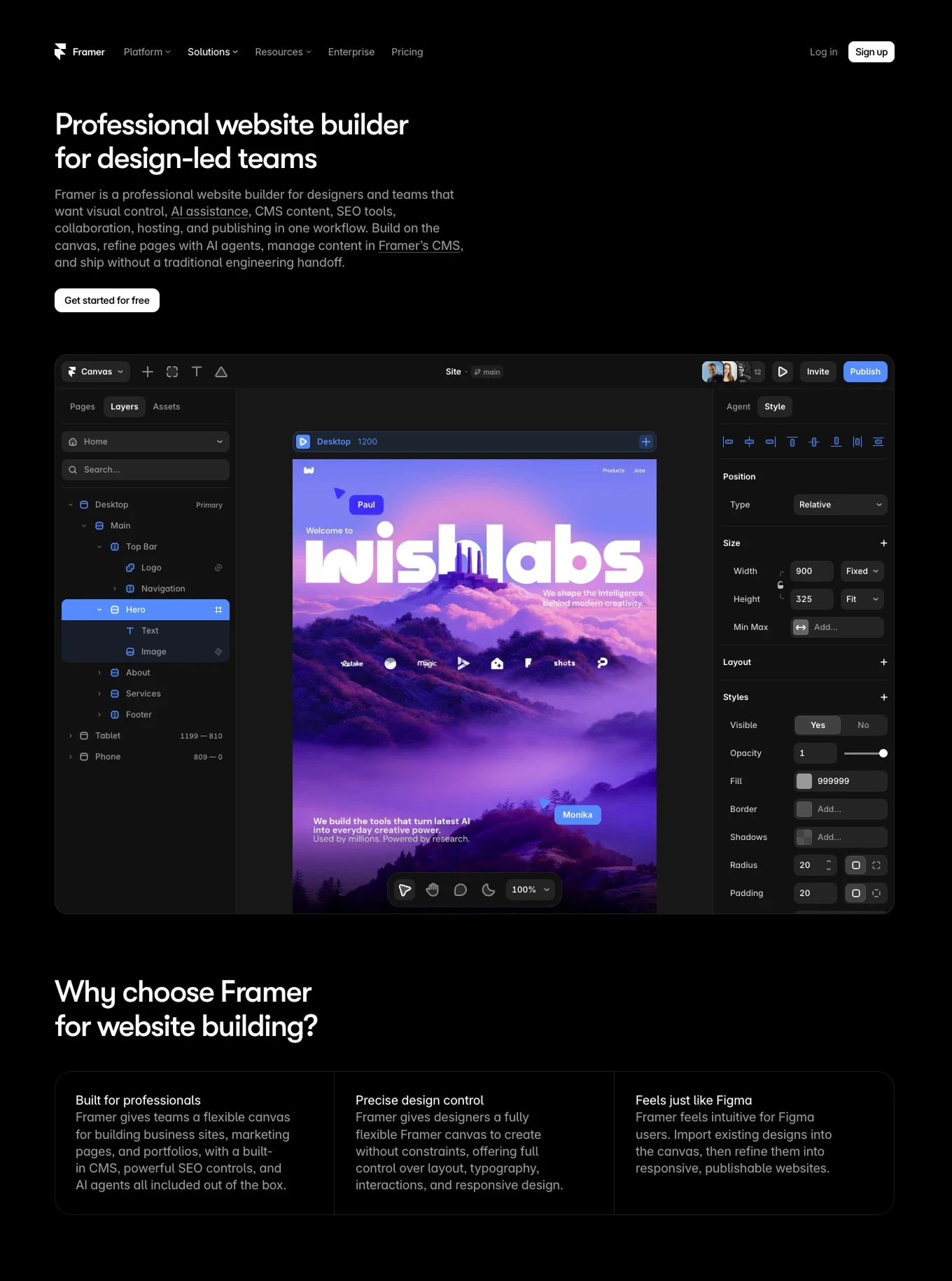Align selection to top edge
The width and height of the screenshot is (952, 1281).
click(x=792, y=442)
